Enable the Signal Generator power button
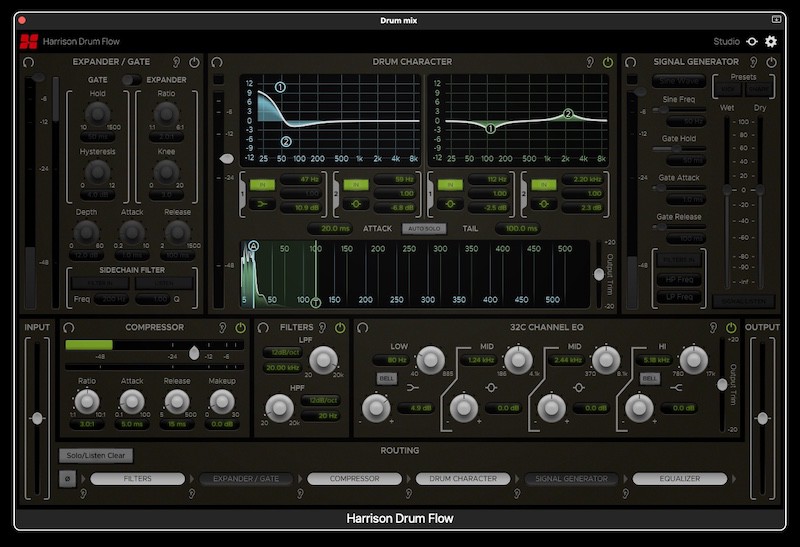Viewport: 800px width, 547px height. (x=771, y=62)
